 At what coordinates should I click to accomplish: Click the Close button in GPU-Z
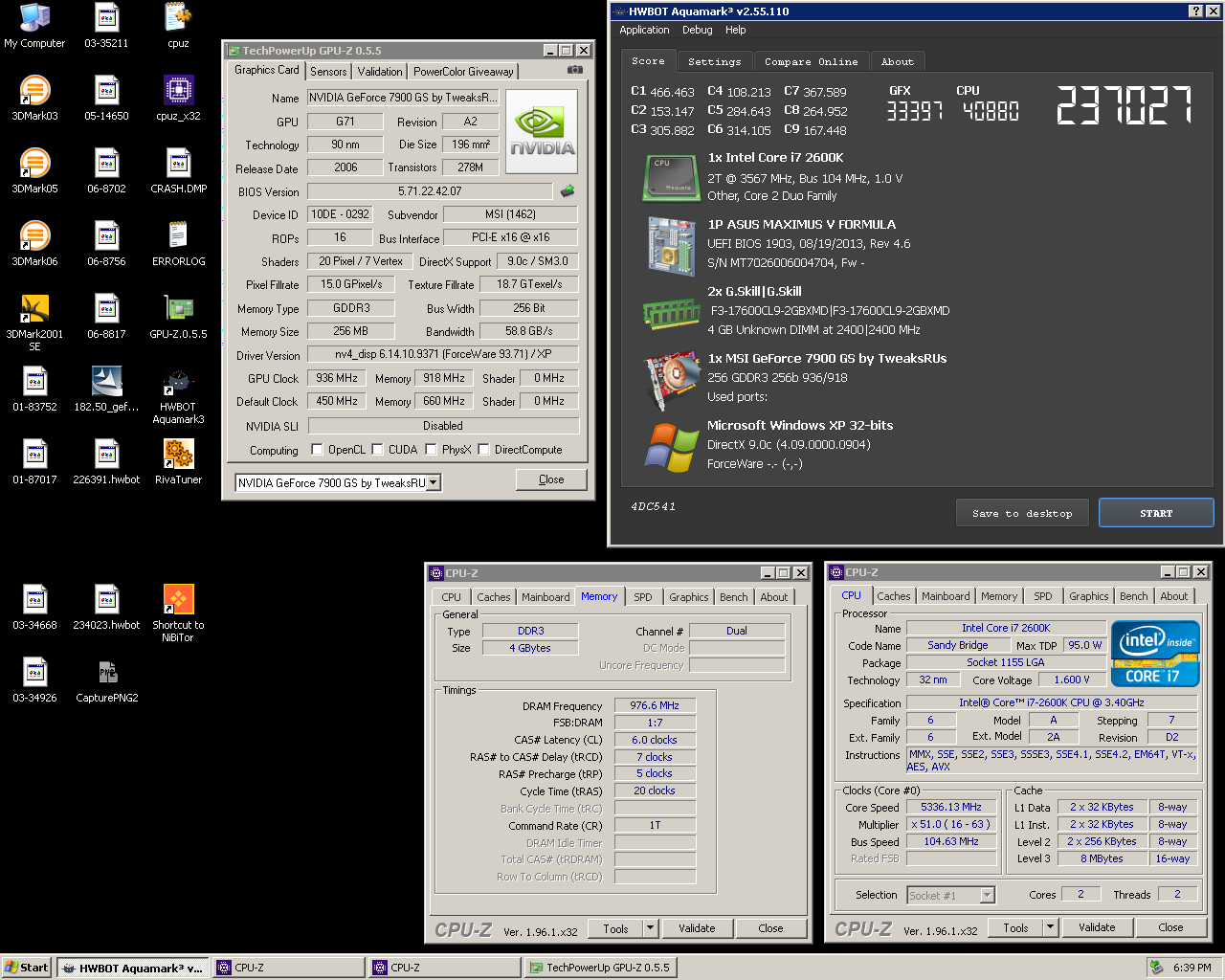click(x=551, y=479)
